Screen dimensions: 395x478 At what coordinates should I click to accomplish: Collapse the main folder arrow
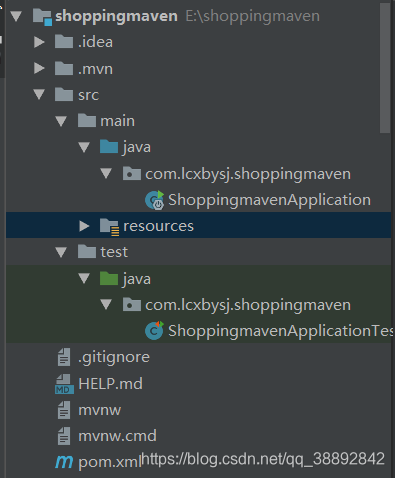61,121
